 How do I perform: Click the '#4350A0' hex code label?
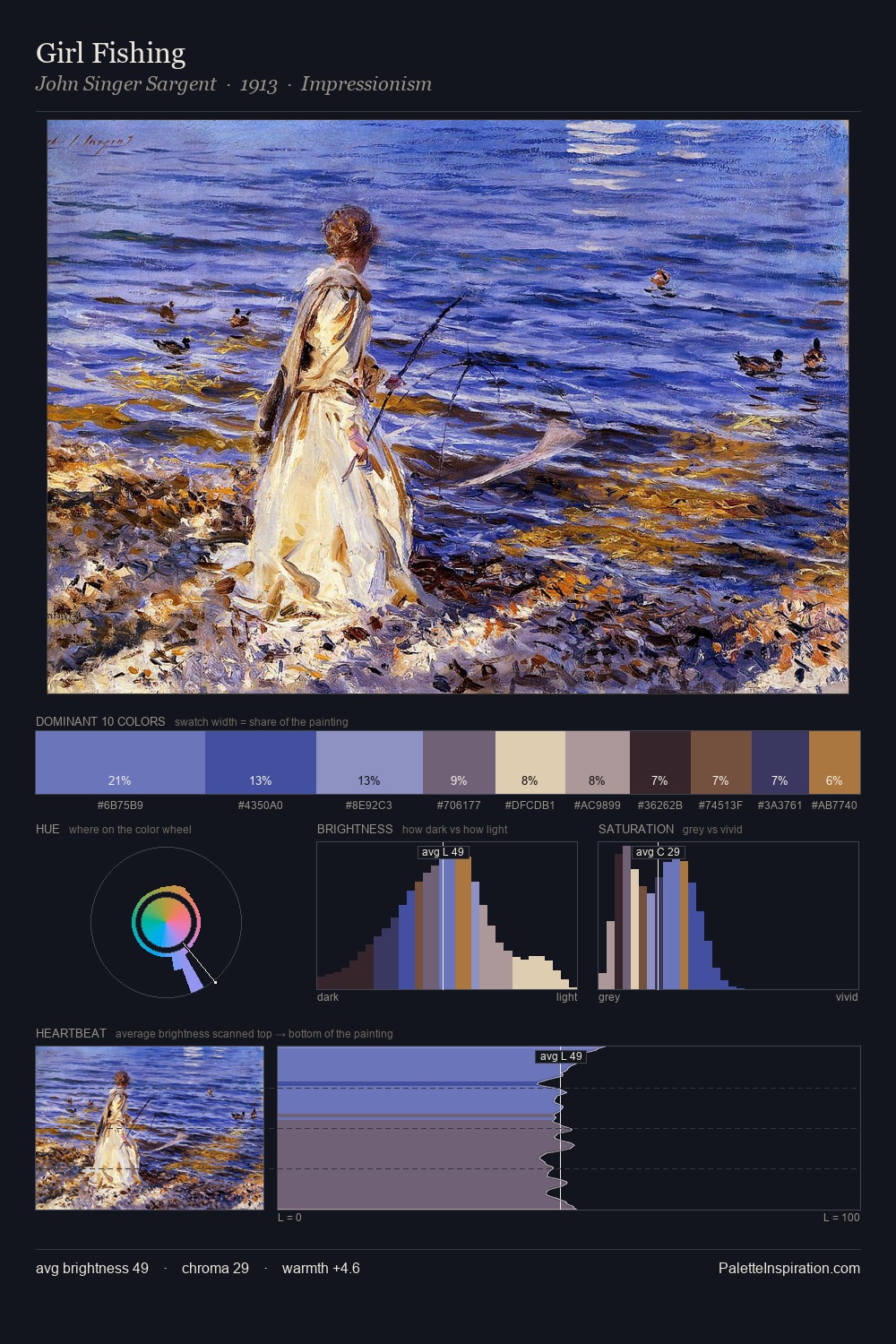261,806
